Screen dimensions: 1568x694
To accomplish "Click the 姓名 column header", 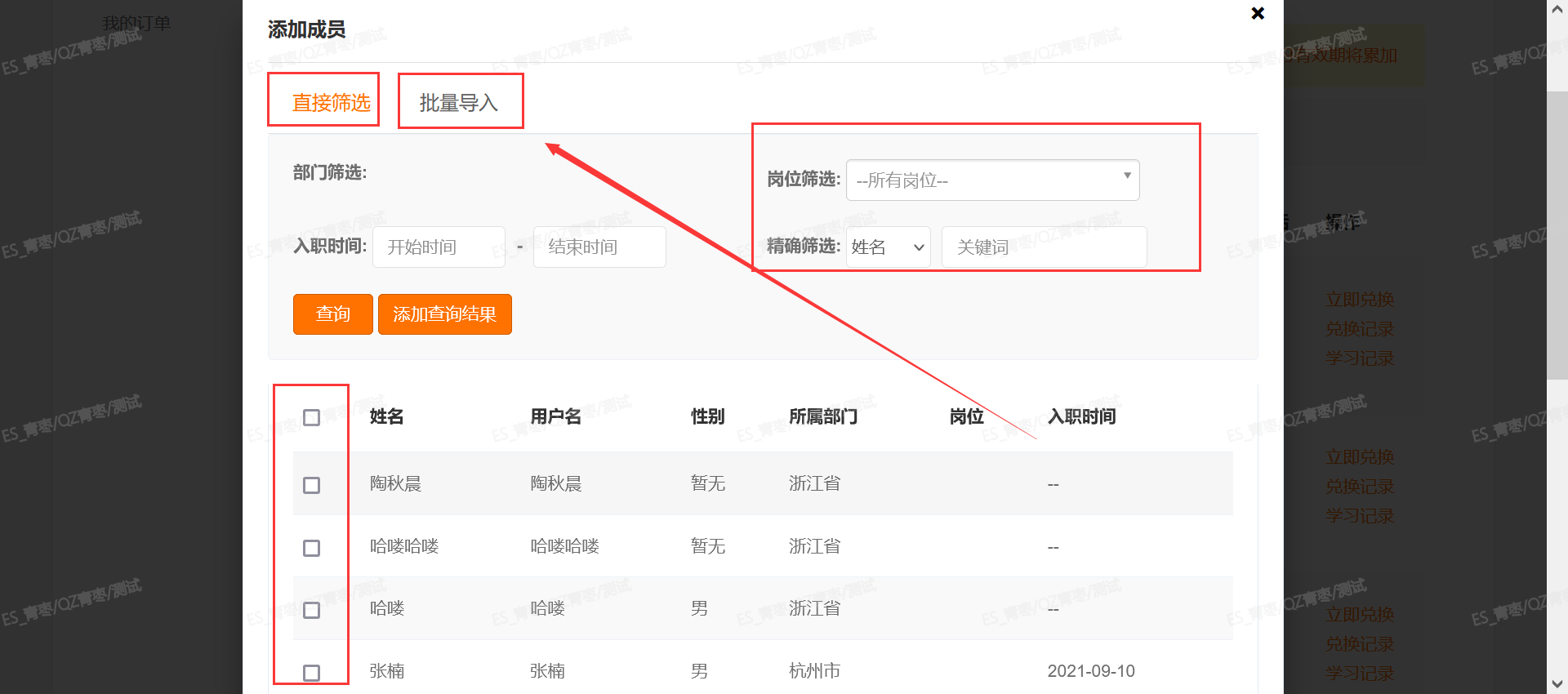I will click(386, 416).
